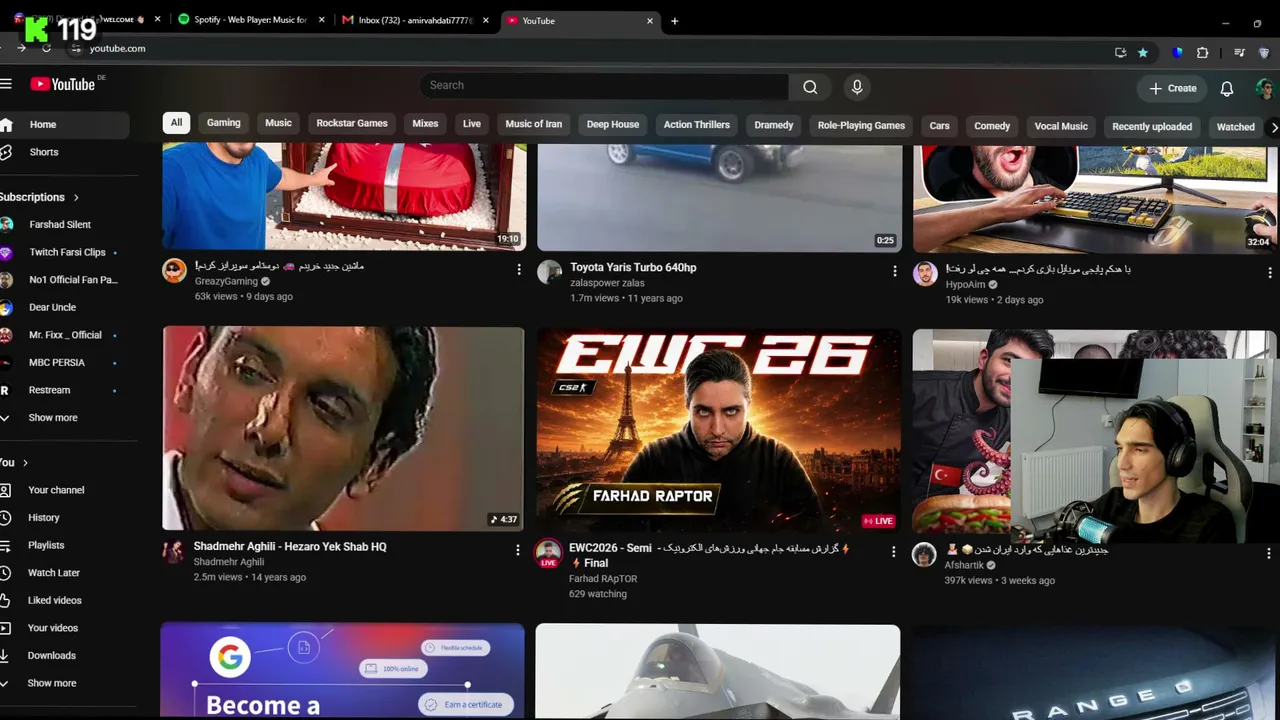The width and height of the screenshot is (1280, 720).
Task: Select the Deep House chip
Action: [613, 125]
